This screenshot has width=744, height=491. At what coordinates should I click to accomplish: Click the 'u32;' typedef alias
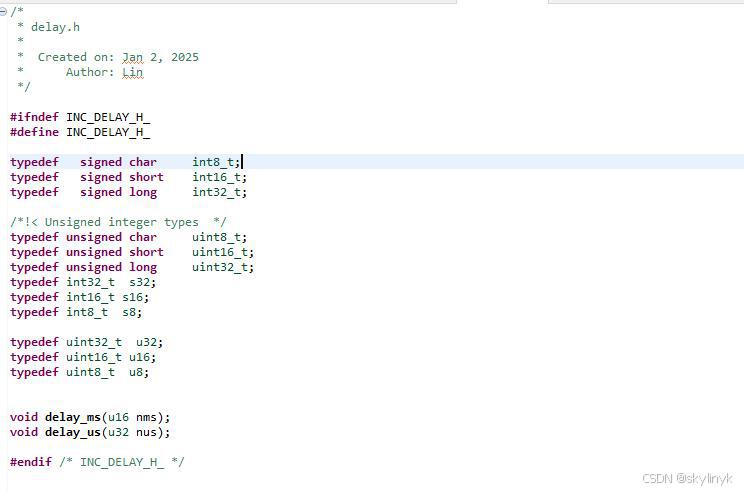(149, 343)
